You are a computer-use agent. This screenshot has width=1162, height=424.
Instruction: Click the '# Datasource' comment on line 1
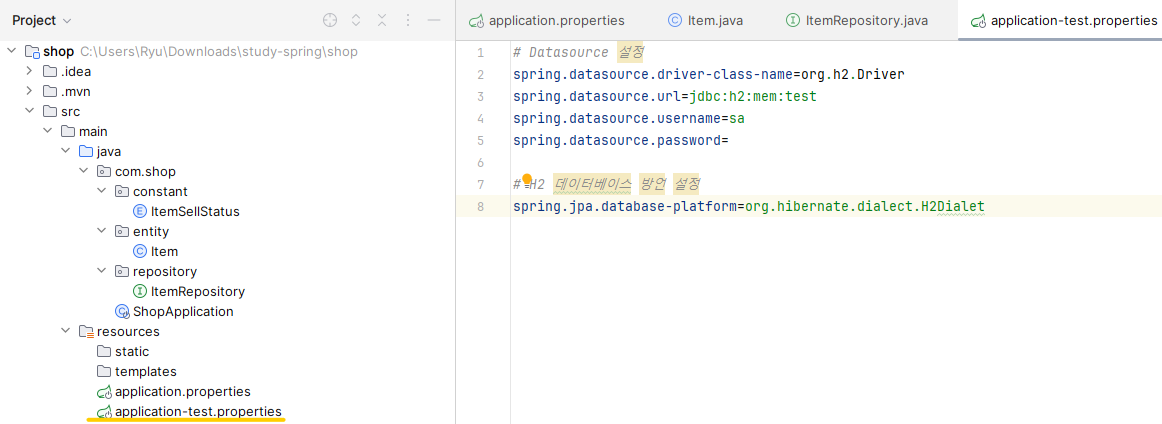coord(560,53)
